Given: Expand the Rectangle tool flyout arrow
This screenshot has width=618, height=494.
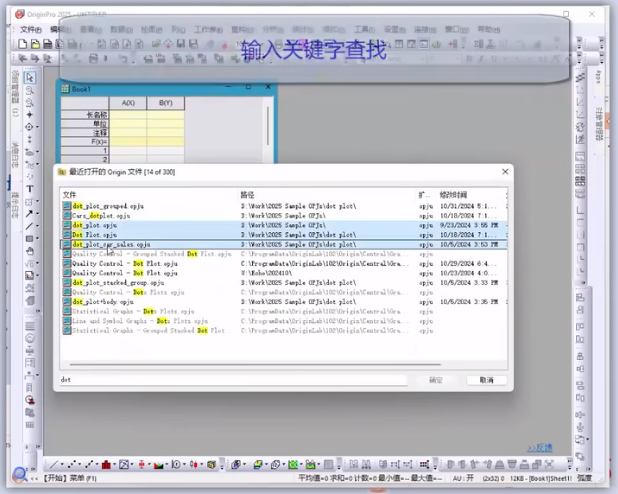Looking at the screenshot, I should click(x=37, y=239).
